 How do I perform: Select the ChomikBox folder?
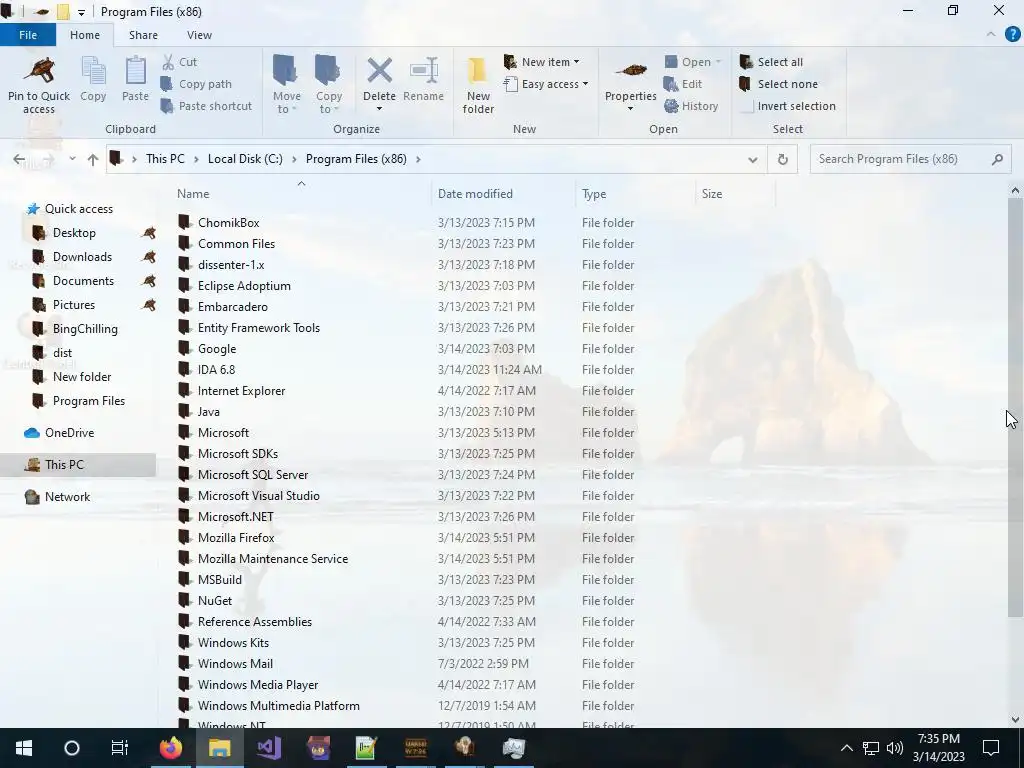(x=229, y=223)
